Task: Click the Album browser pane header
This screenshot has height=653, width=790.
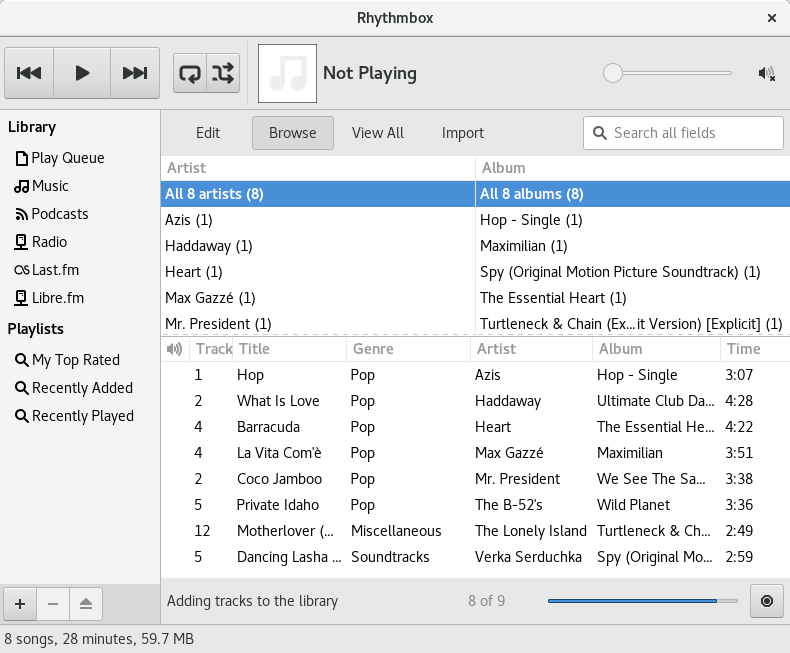Action: pyautogui.click(x=633, y=168)
